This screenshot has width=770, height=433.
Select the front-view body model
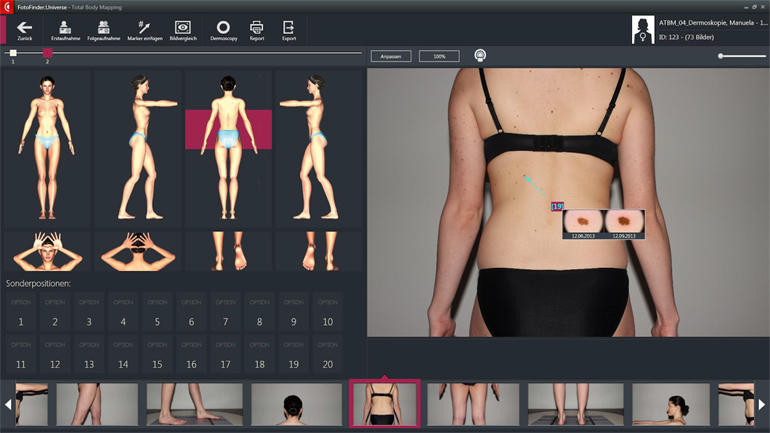point(46,148)
